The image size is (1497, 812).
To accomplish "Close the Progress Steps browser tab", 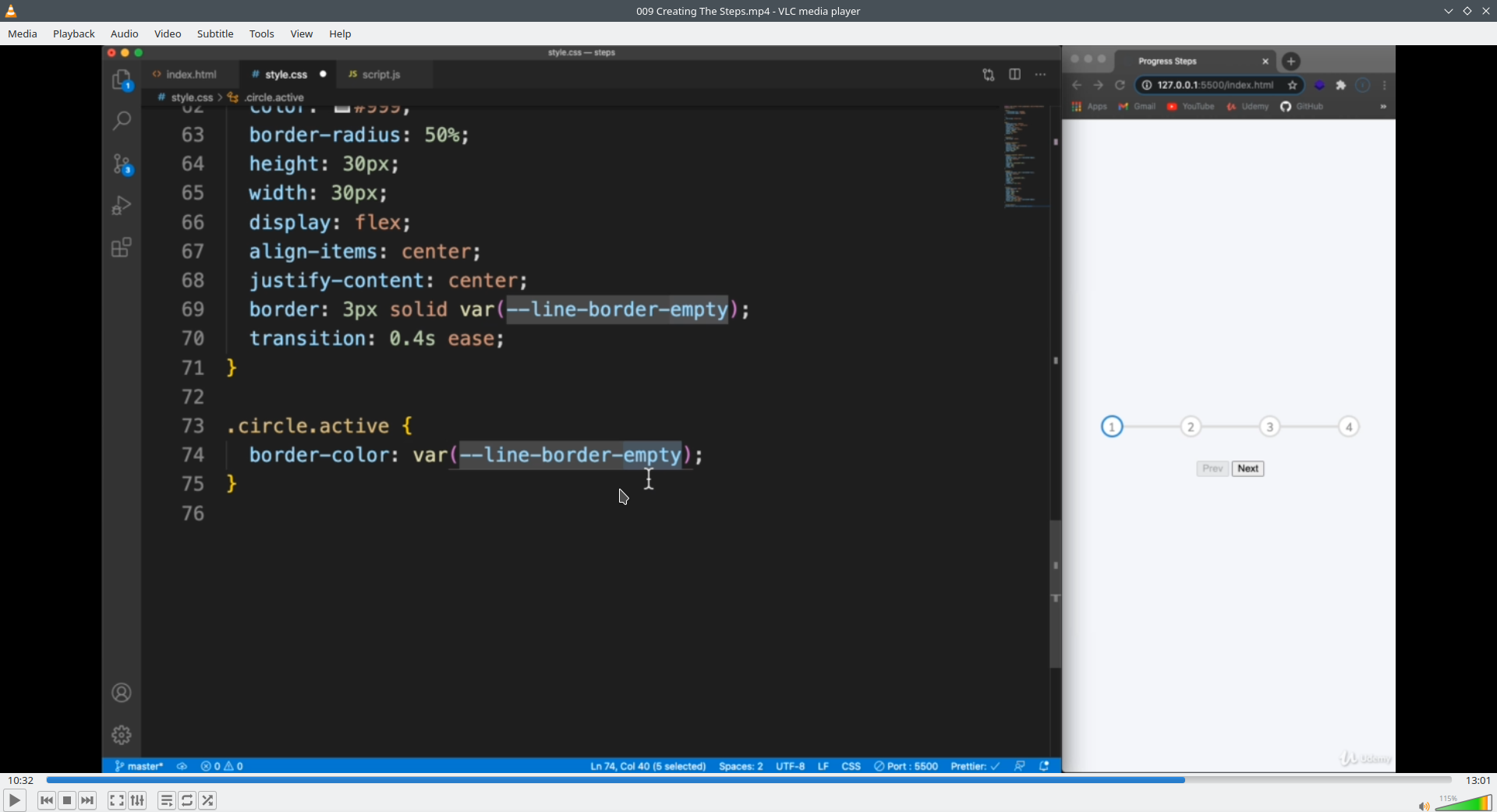I will tap(1265, 61).
